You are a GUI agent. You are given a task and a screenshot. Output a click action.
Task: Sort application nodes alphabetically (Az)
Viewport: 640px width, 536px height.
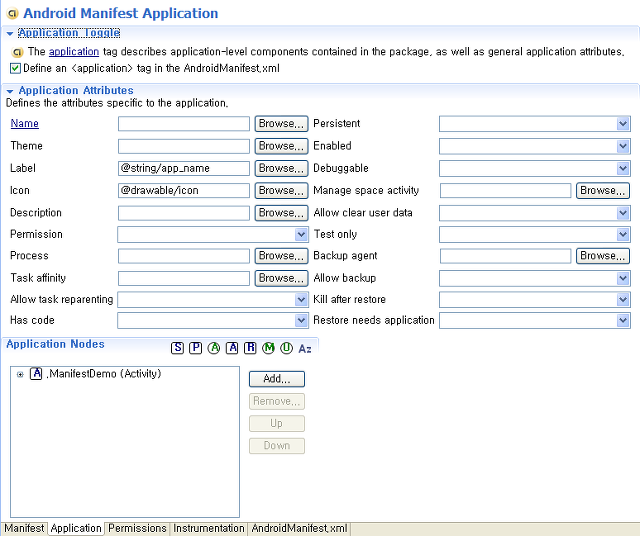(305, 348)
